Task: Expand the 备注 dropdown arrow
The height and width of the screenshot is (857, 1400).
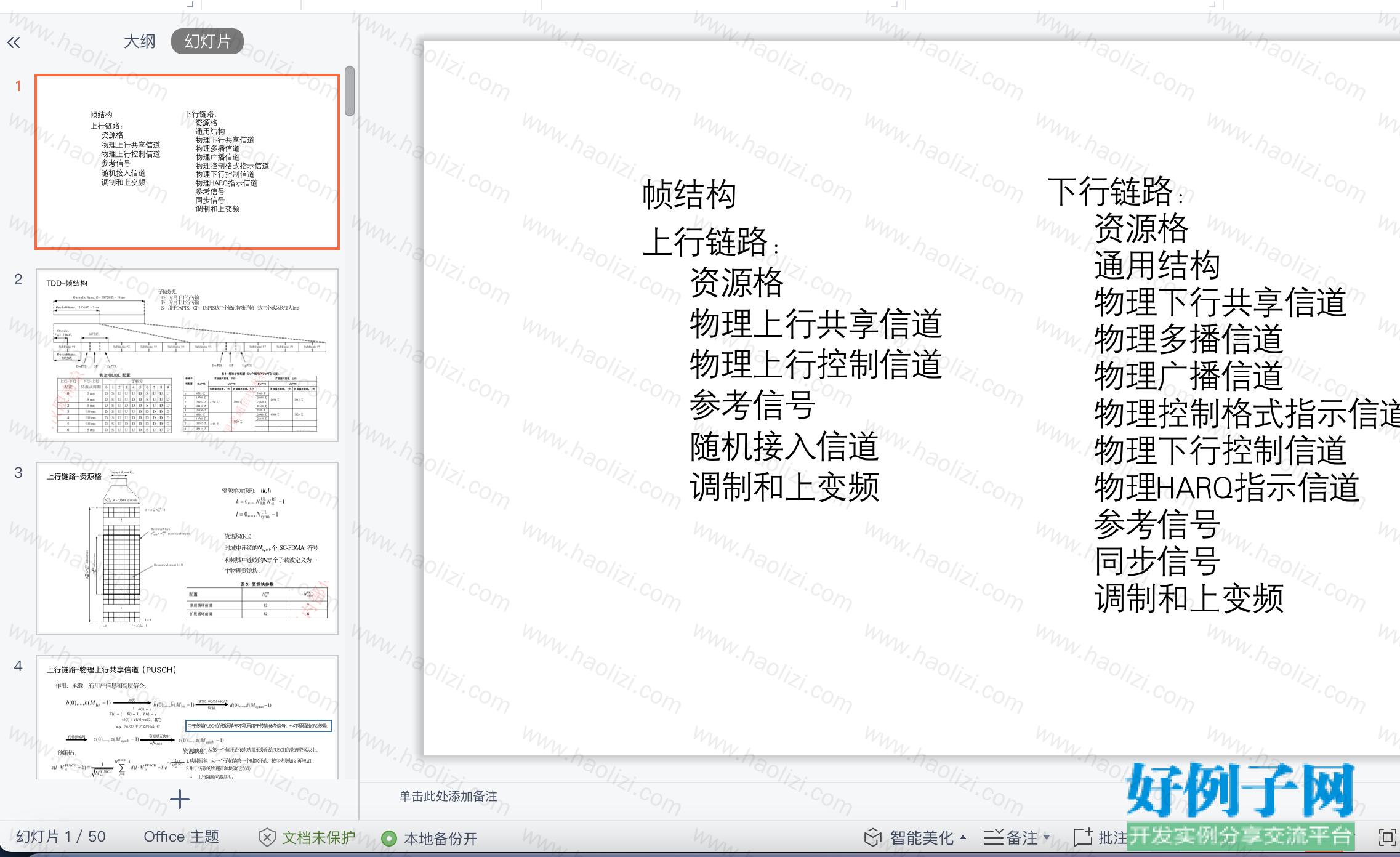Action: (1046, 837)
